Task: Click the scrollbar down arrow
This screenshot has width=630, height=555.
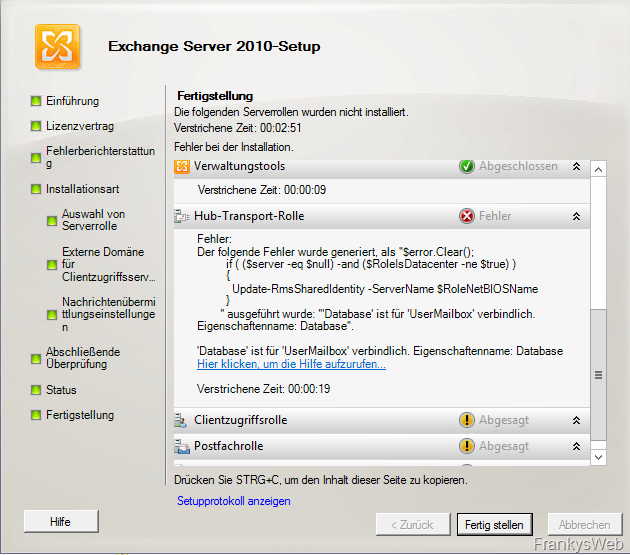Action: pos(599,456)
